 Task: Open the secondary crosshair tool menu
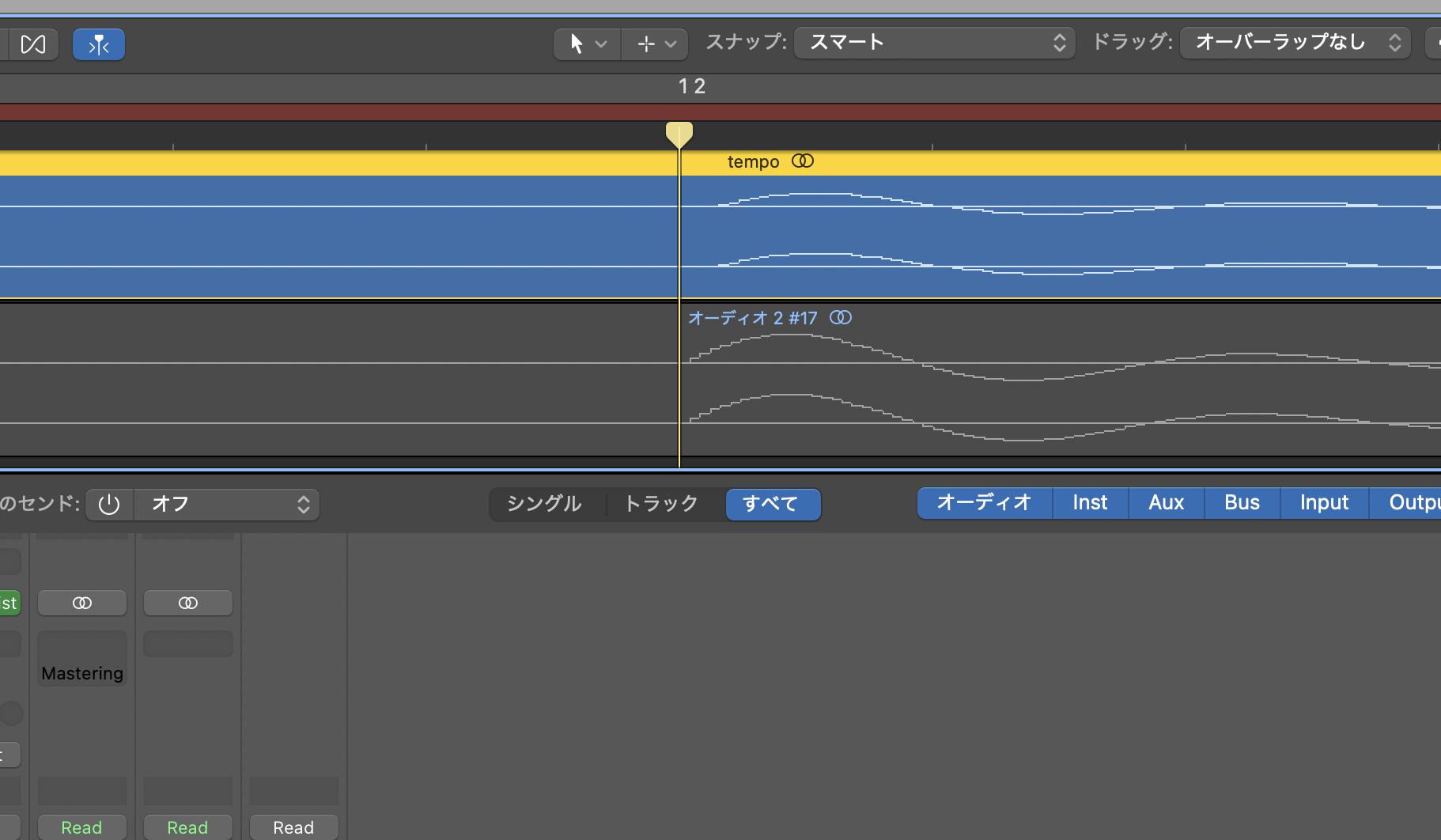point(655,44)
